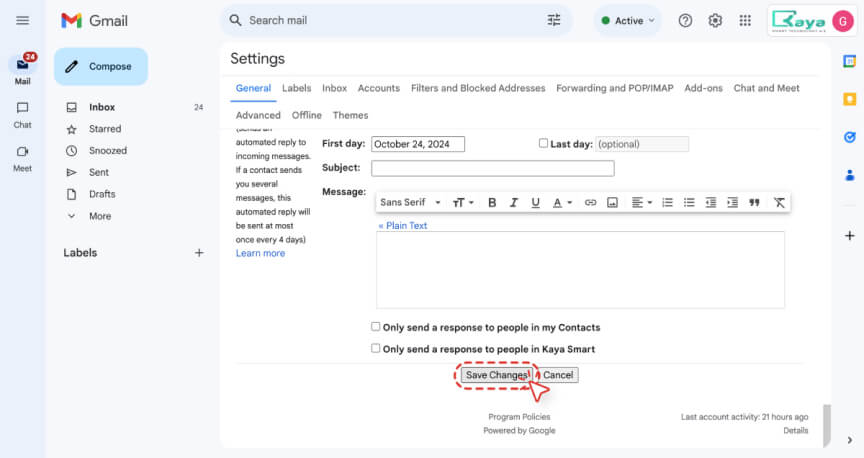This screenshot has width=864, height=458.
Task: Click Compose button
Action: coord(101,67)
